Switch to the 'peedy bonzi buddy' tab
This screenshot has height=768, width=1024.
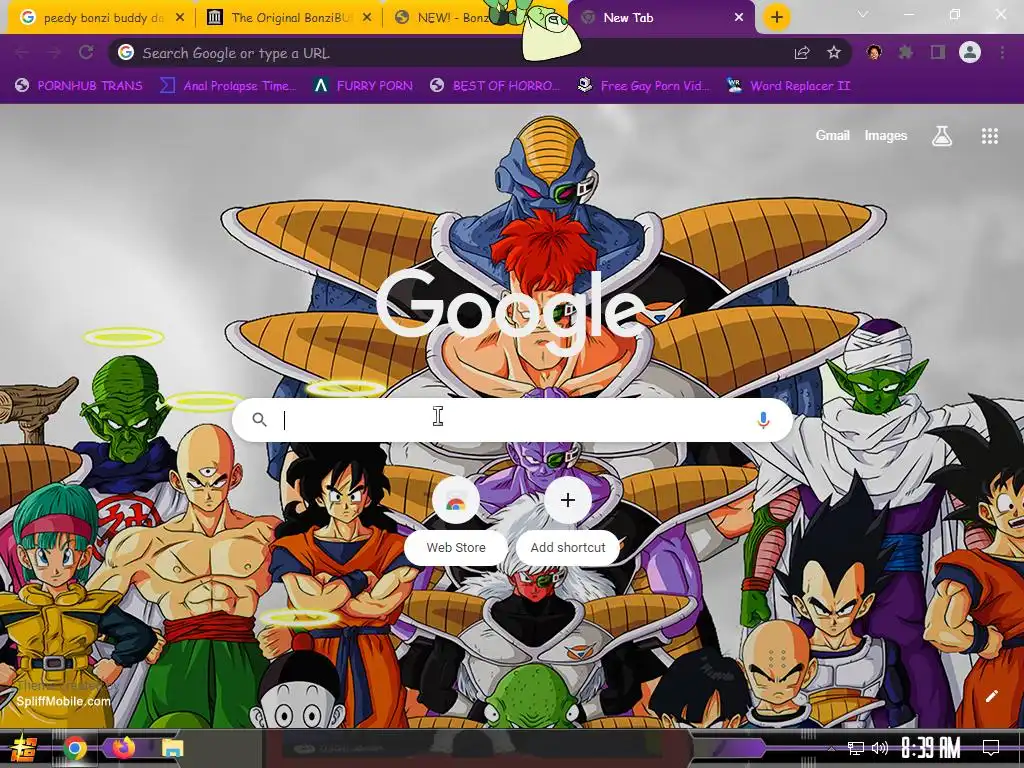102,18
